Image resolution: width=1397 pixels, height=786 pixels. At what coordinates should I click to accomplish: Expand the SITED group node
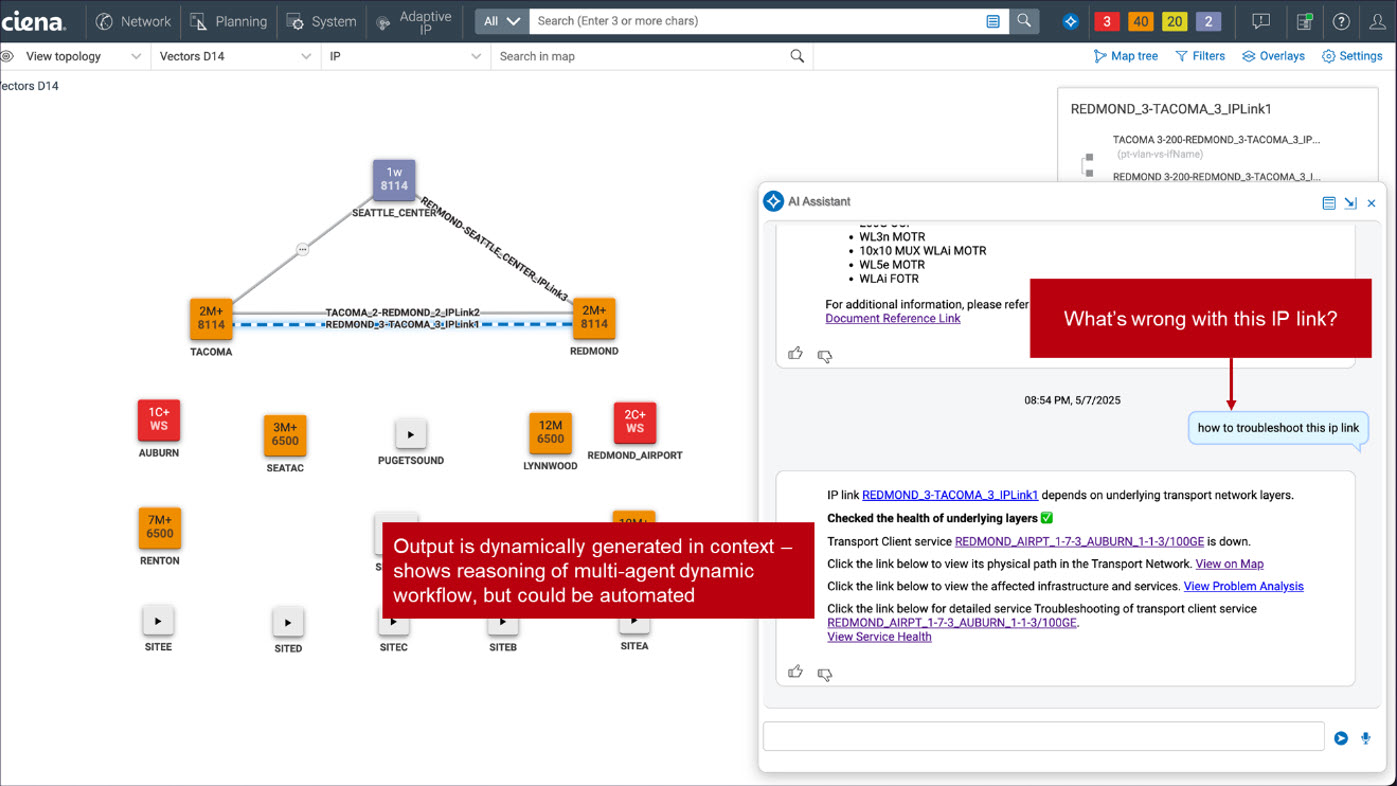[288, 622]
